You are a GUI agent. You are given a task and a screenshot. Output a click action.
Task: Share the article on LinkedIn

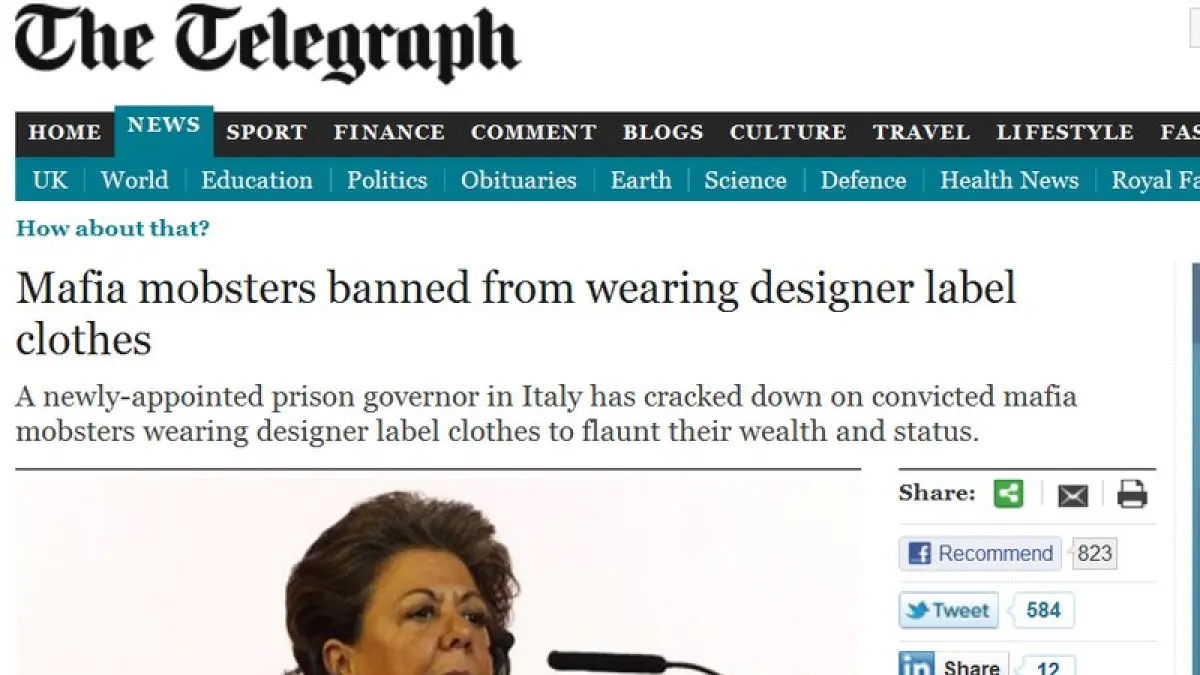[953, 664]
